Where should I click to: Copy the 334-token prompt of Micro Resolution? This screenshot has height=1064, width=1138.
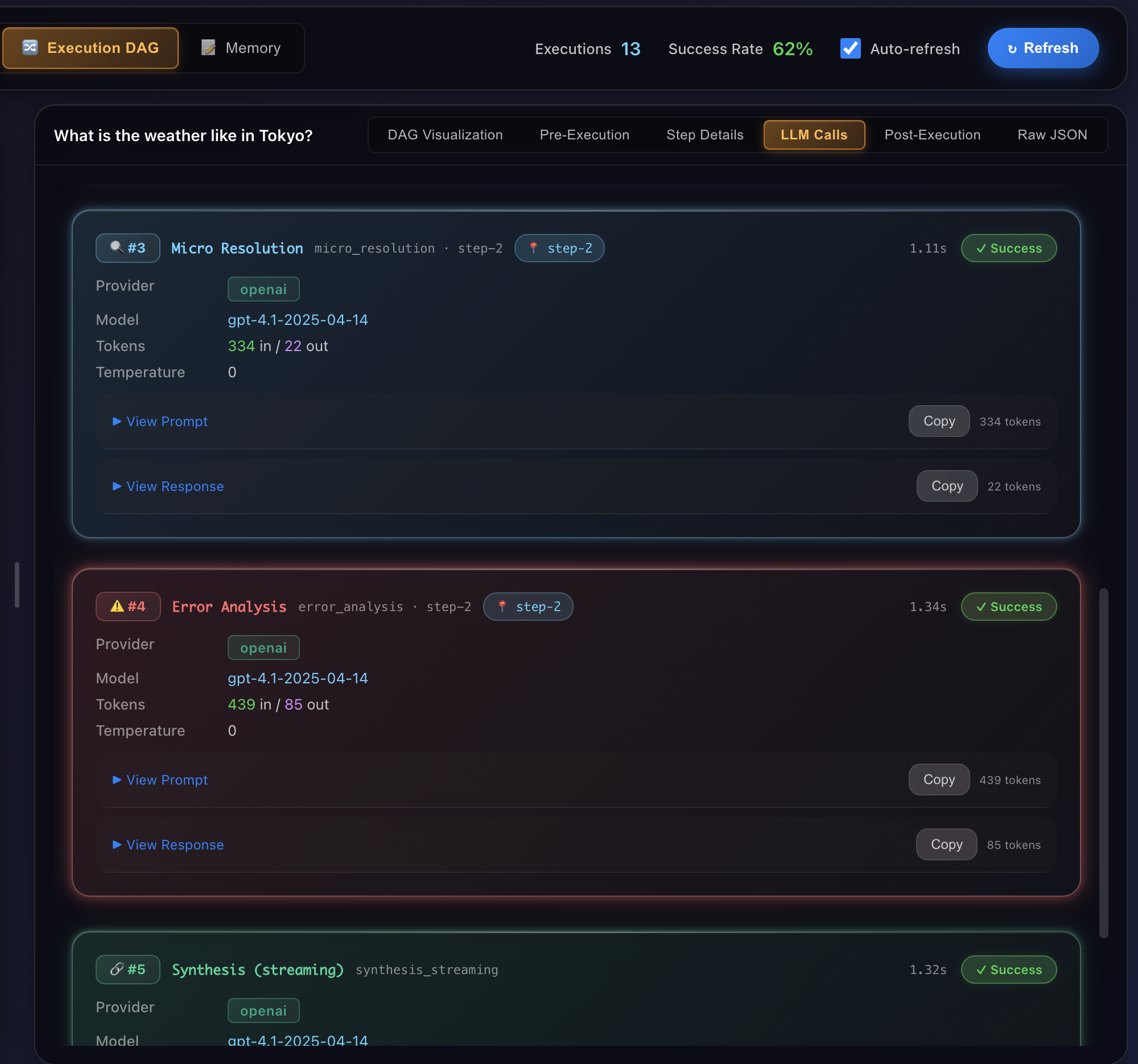click(939, 421)
